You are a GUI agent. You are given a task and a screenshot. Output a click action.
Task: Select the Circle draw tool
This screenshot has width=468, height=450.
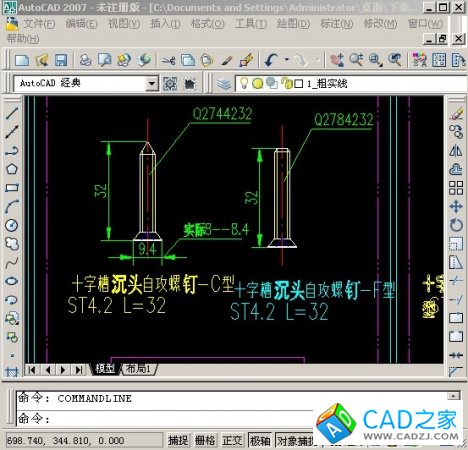(12, 225)
